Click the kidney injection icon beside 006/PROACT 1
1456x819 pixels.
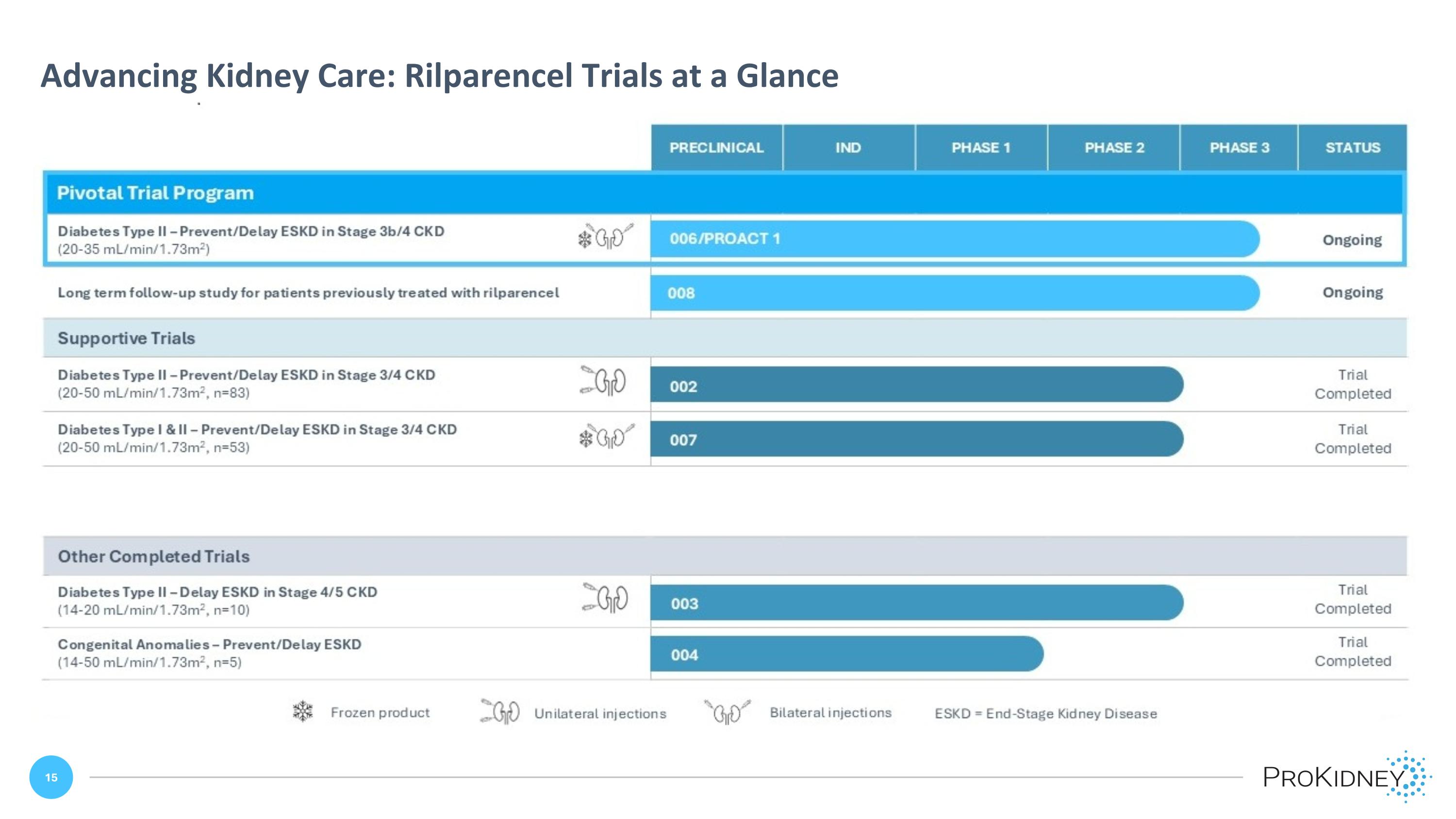click(605, 237)
